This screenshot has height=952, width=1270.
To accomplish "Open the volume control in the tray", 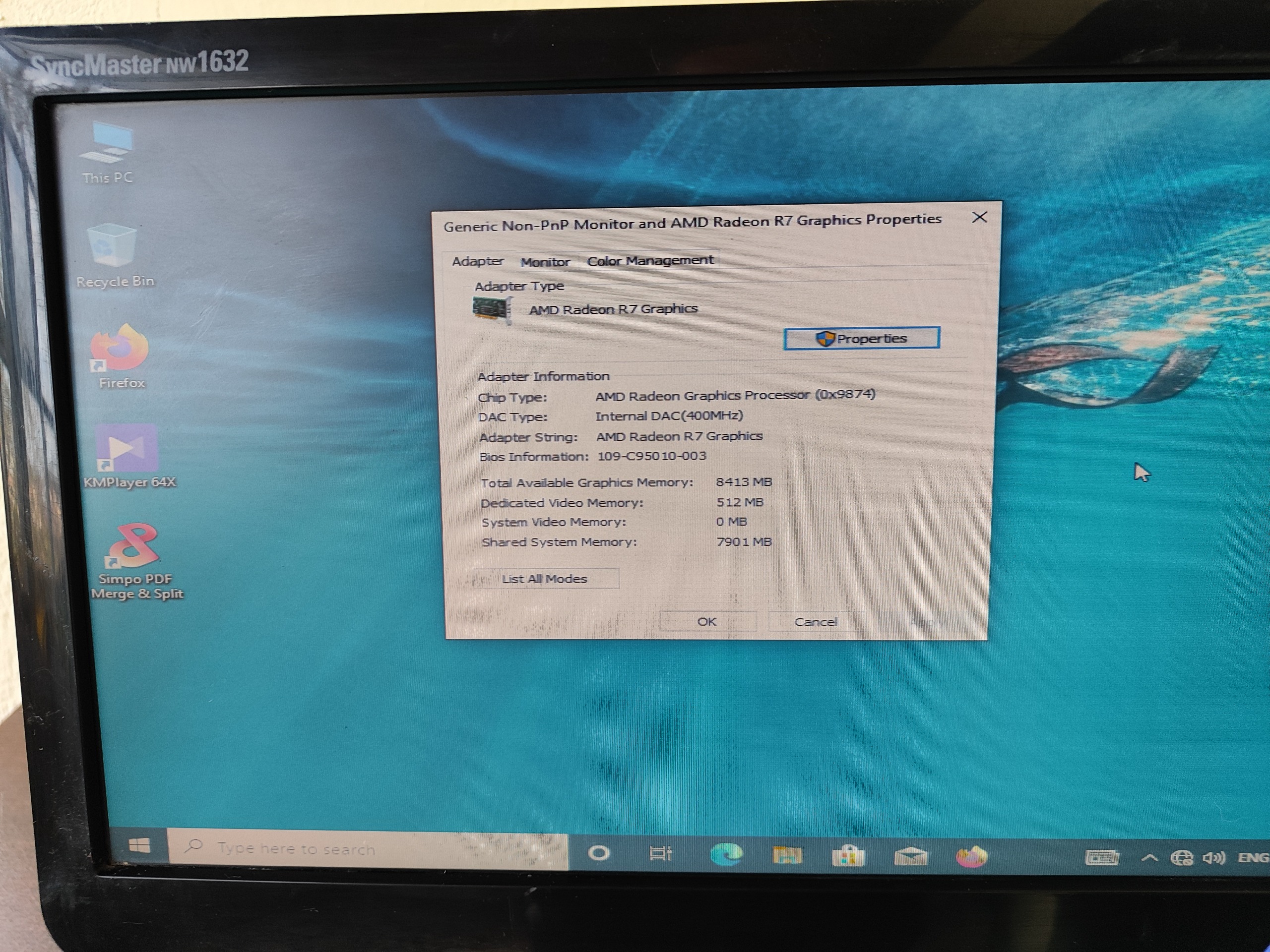I will click(1214, 858).
